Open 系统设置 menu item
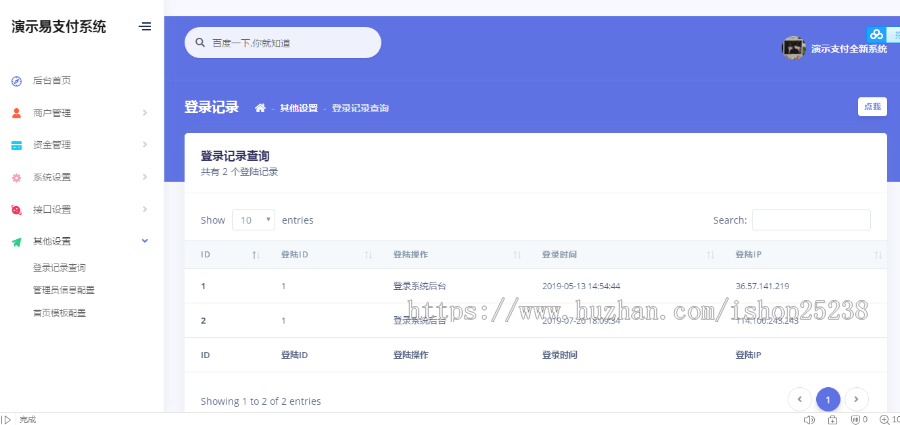This screenshot has width=900, height=425. tap(52, 177)
